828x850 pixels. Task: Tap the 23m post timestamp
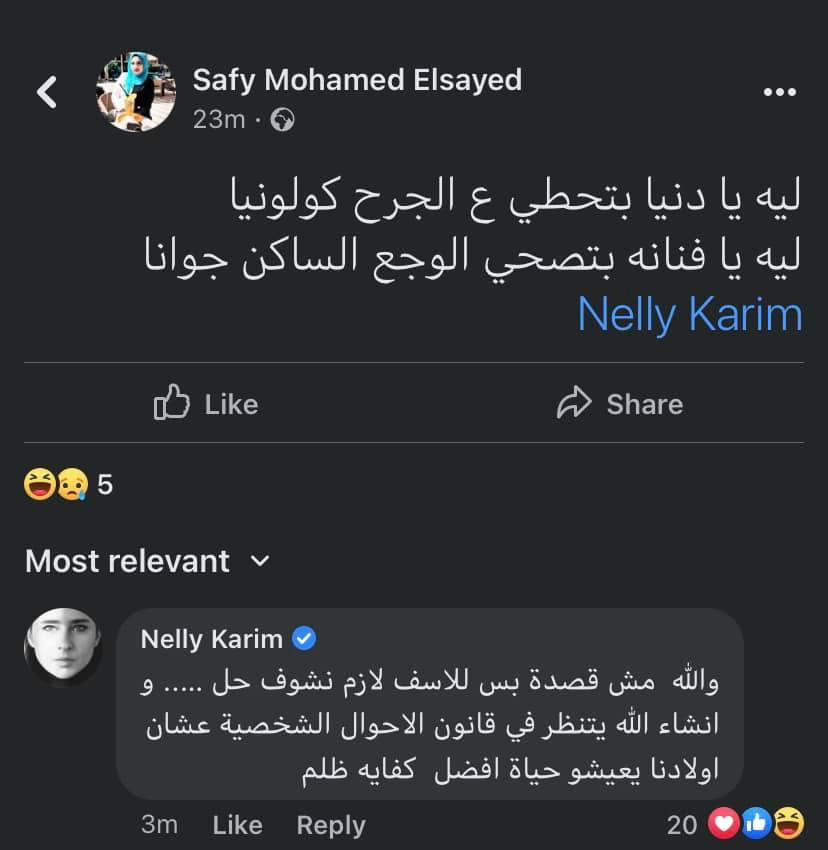coord(218,120)
